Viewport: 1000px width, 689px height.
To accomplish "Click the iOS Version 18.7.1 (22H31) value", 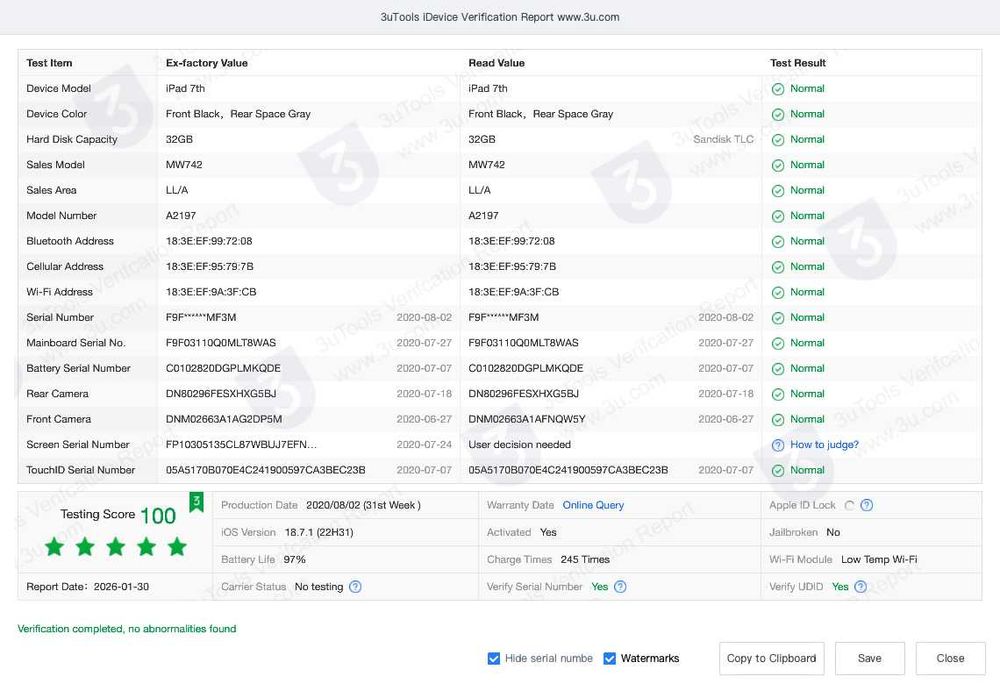I will point(319,532).
